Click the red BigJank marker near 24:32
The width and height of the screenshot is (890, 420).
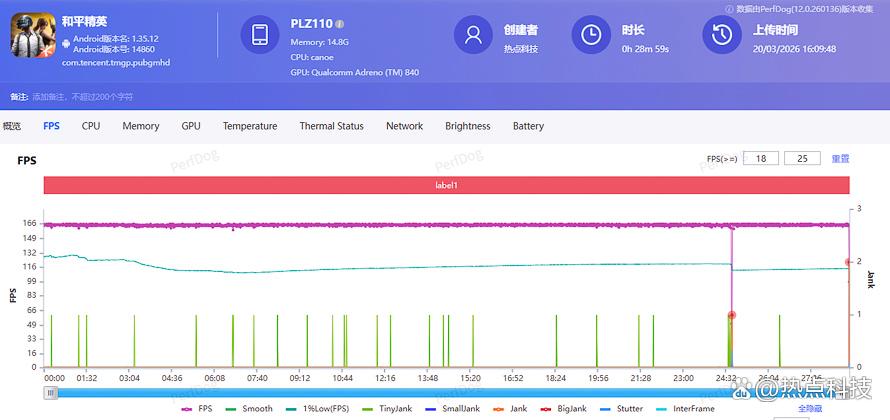732,315
